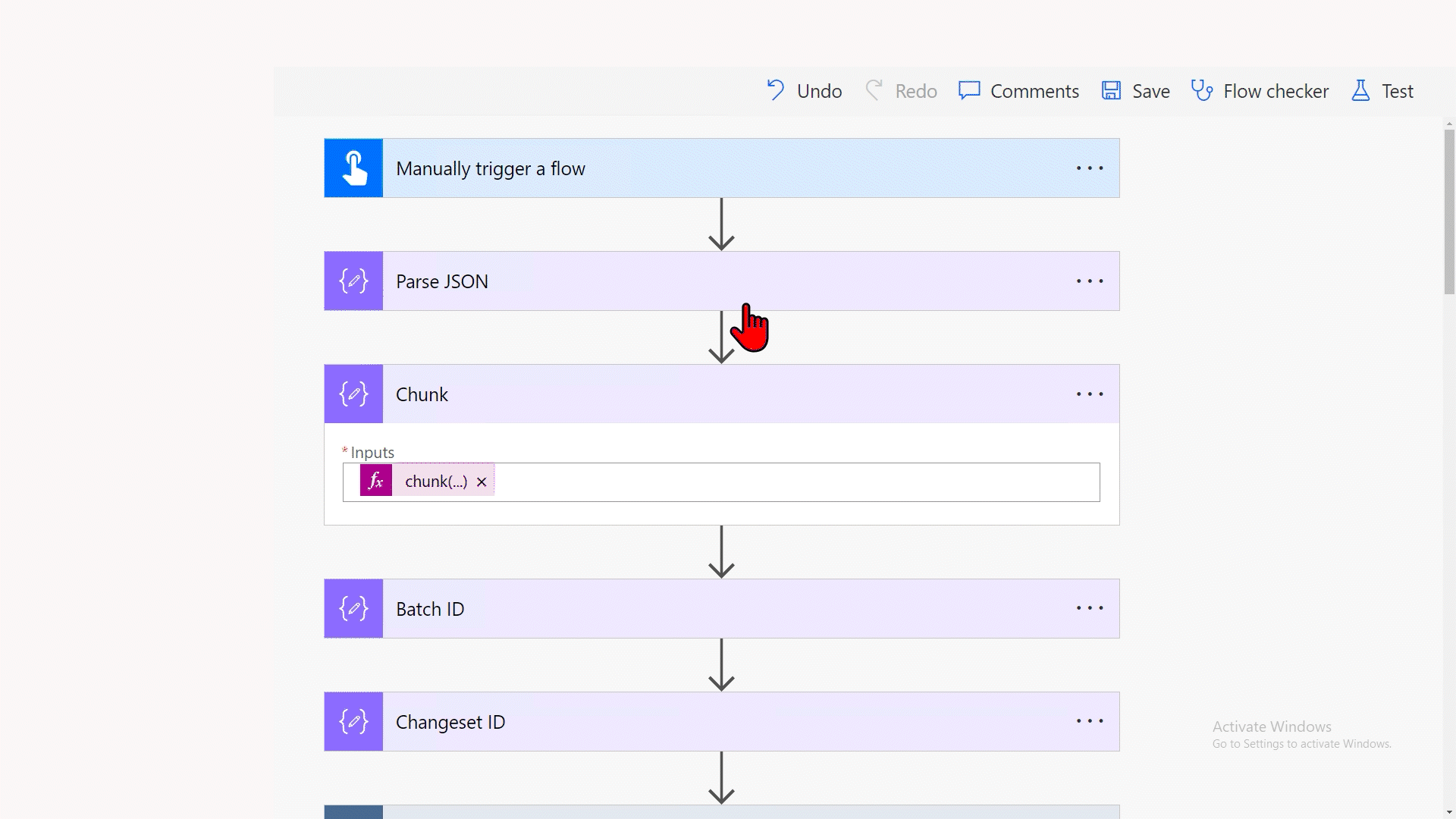Open the Batch ID ellipsis menu
Screen dimensions: 1456x819
(x=1090, y=608)
